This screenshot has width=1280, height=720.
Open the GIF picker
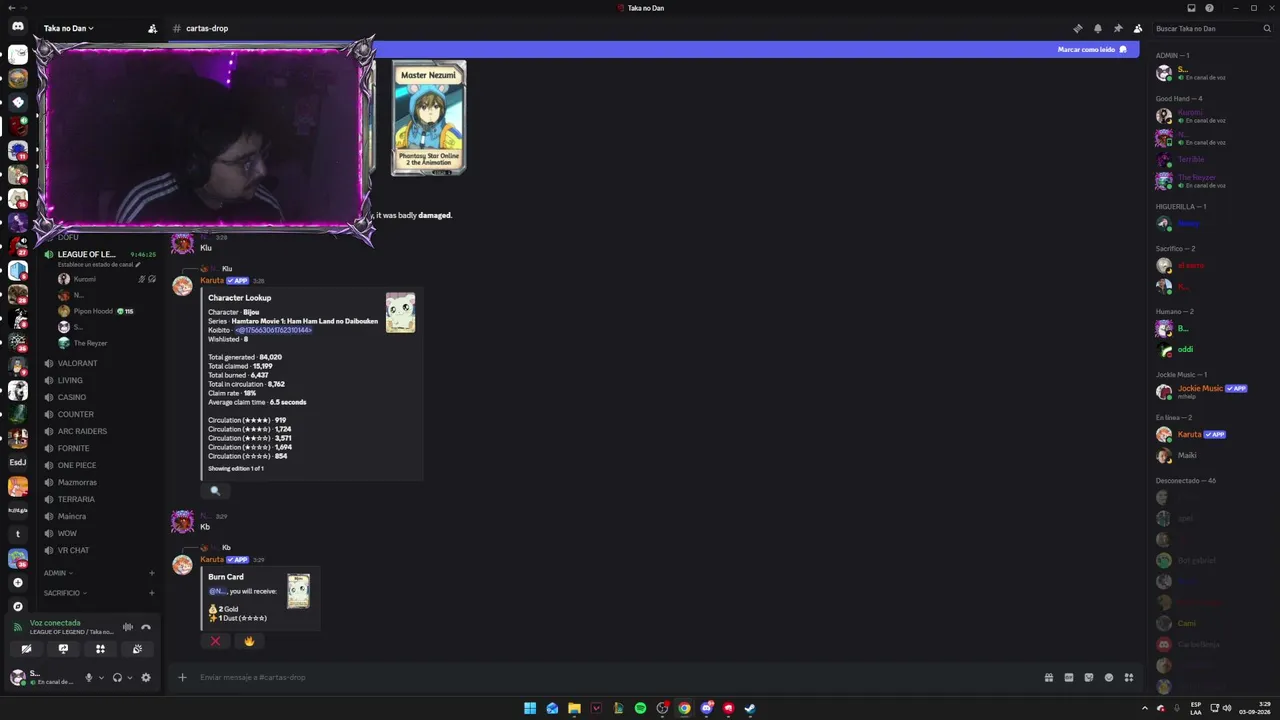(1069, 677)
